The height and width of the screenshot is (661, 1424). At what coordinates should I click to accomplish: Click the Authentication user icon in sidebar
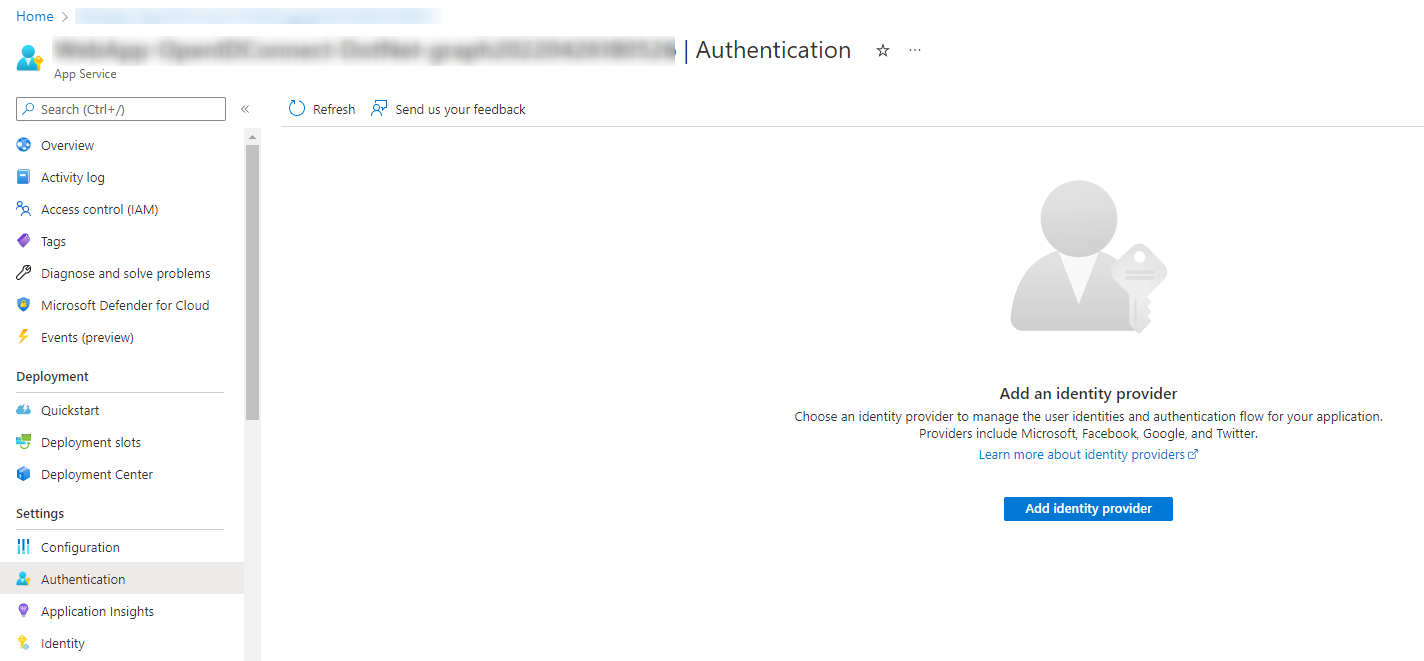point(24,579)
